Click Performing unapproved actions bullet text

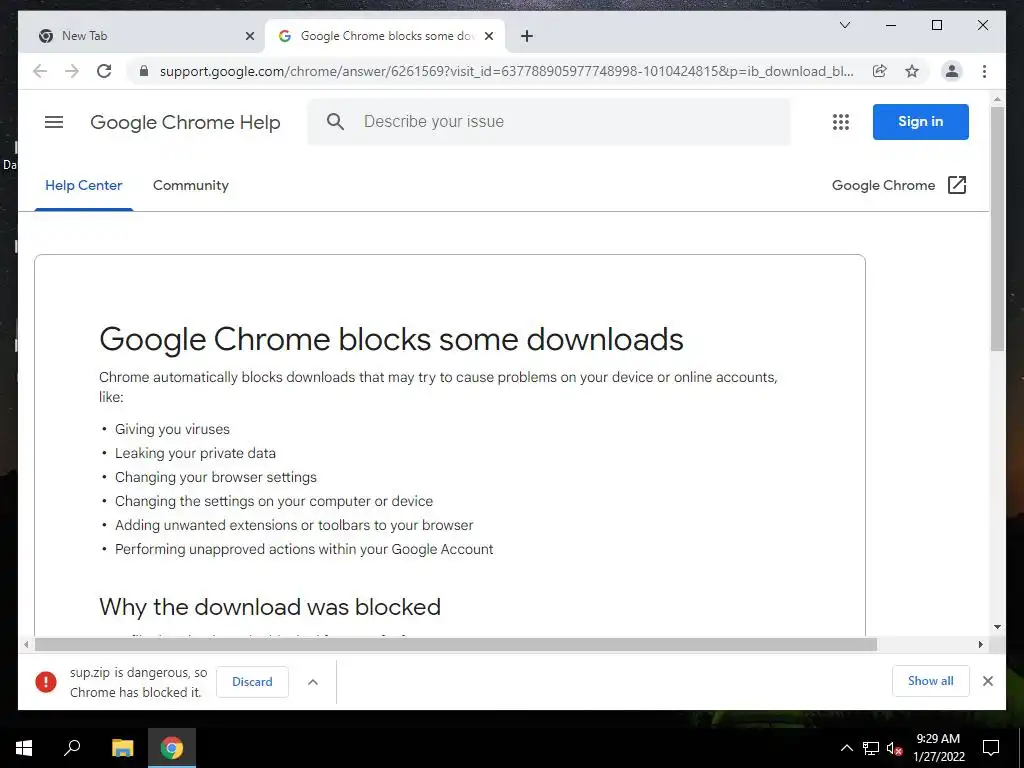[x=304, y=549]
